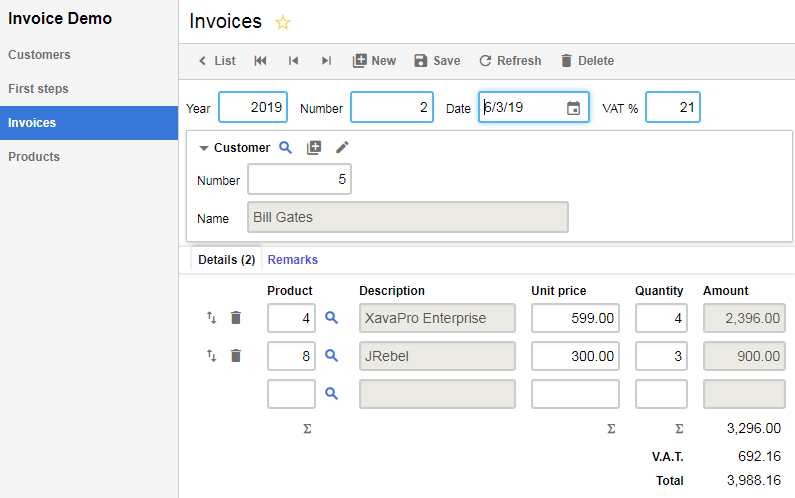
Task: Edit the customer with pencil icon
Action: click(342, 147)
